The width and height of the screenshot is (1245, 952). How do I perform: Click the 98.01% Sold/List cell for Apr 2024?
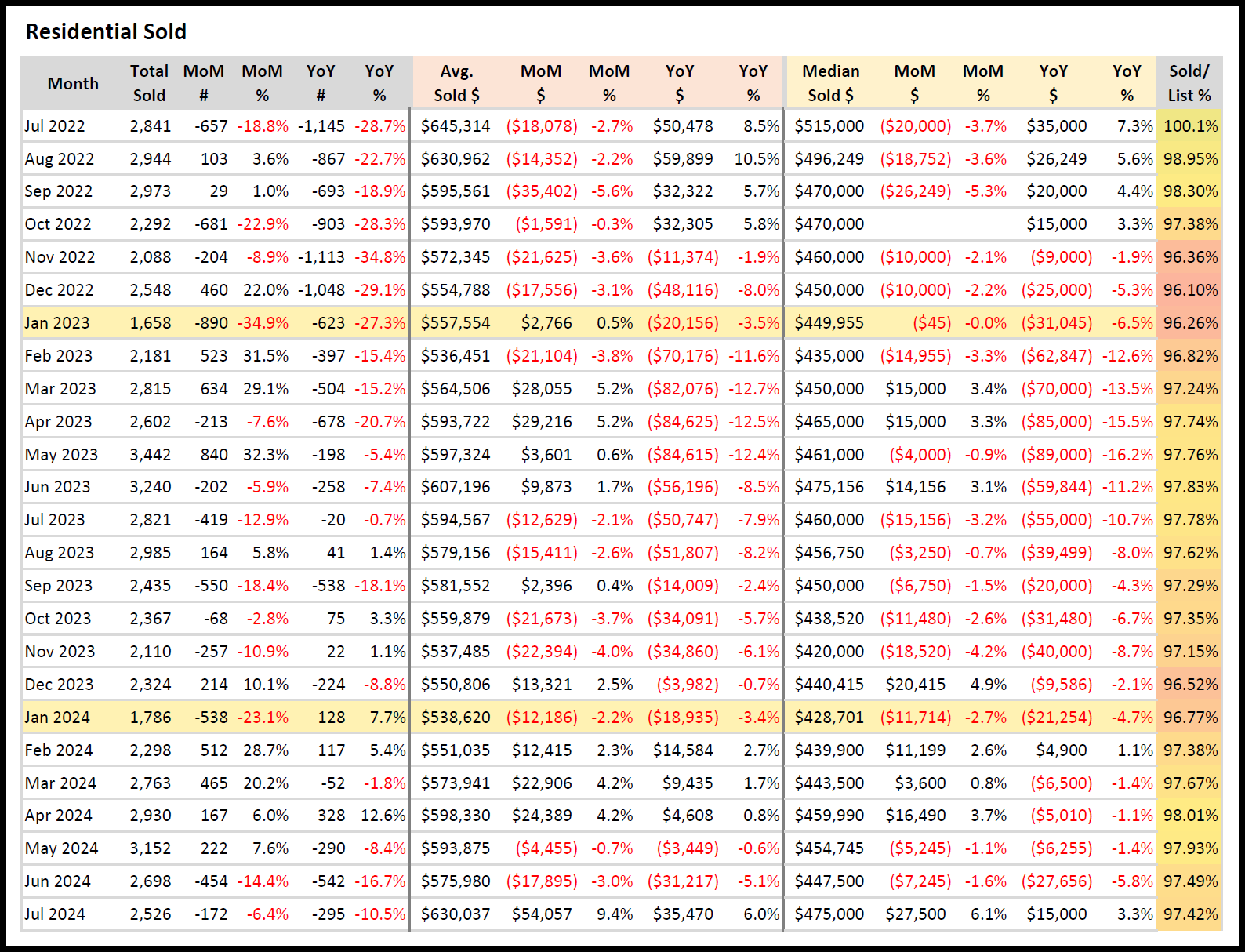[x=1190, y=816]
